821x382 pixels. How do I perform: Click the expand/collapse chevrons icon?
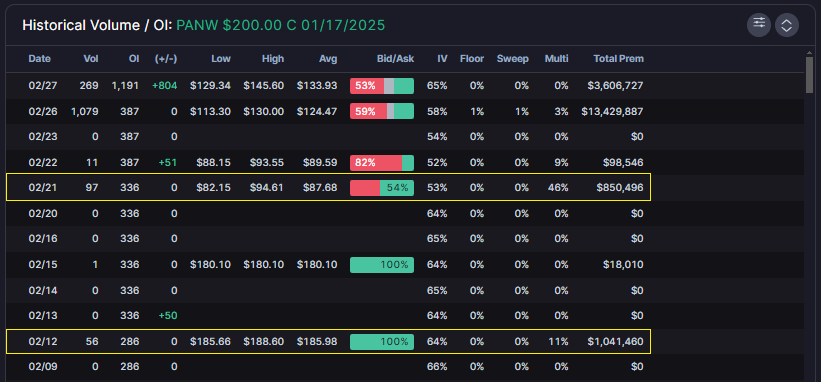(786, 25)
